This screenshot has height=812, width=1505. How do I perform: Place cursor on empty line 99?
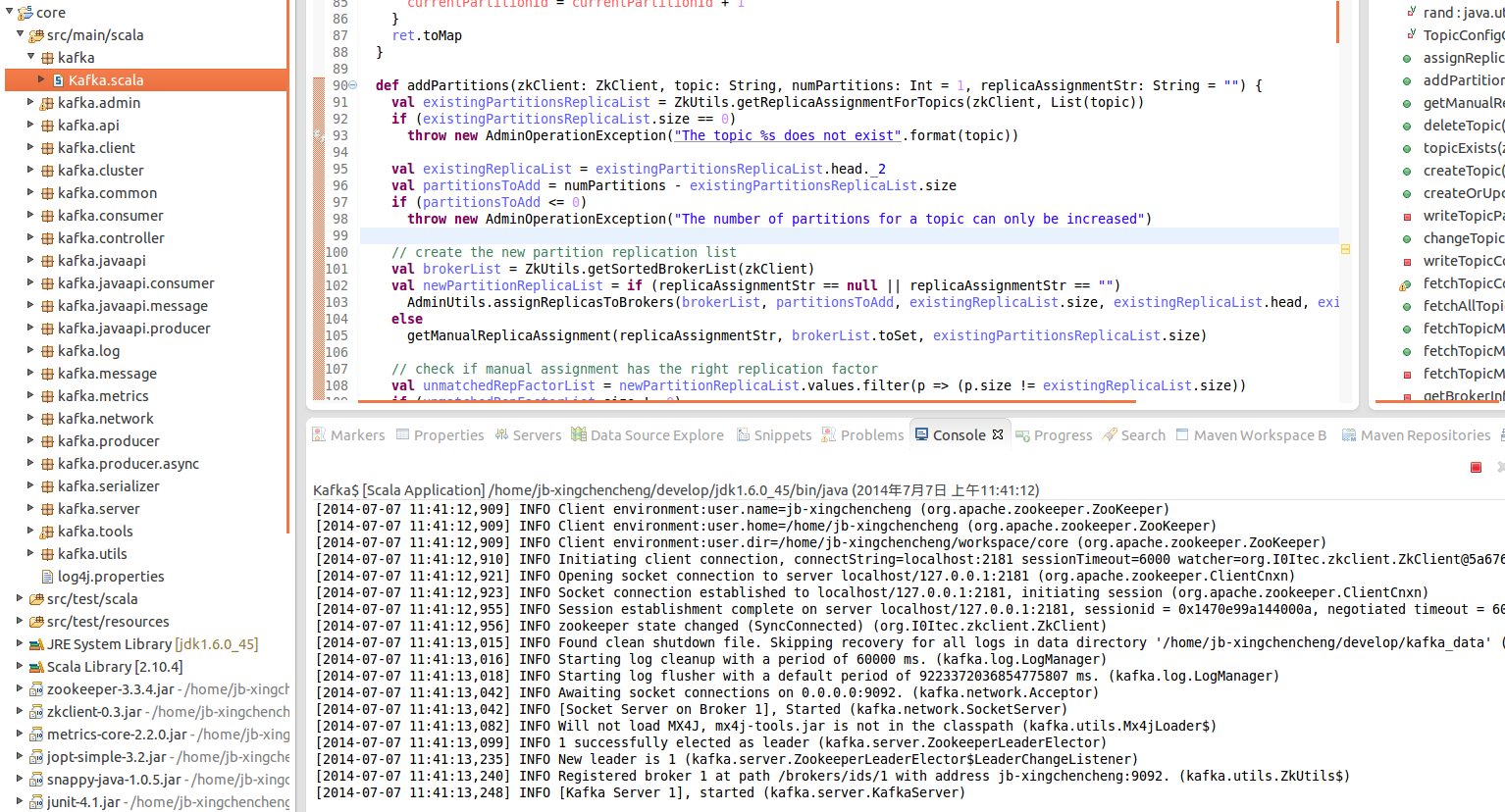849,235
